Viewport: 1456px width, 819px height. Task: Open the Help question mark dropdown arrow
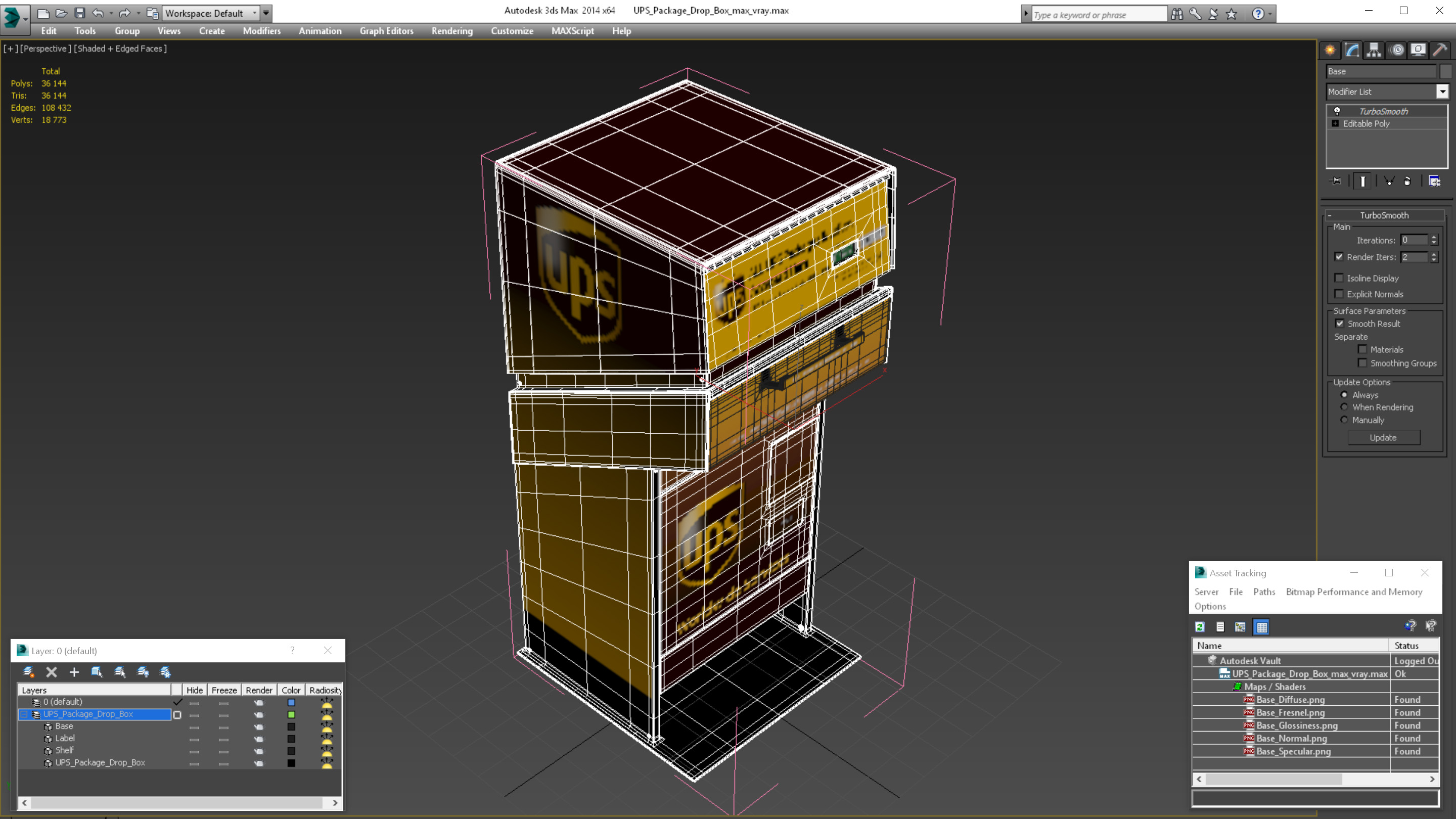coord(1270,14)
